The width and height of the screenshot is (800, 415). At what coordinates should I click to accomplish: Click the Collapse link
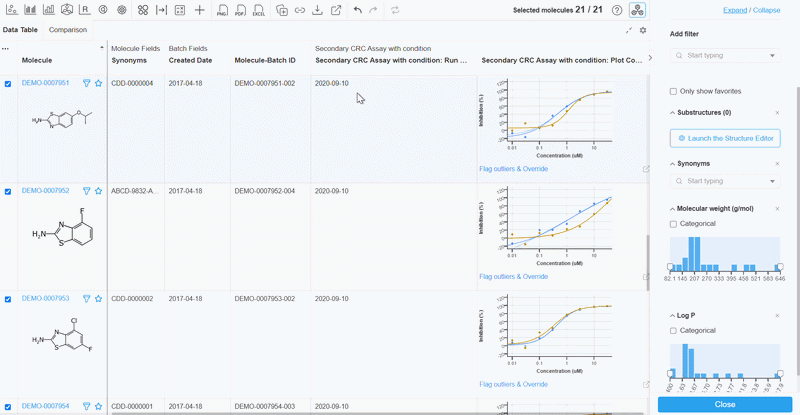coord(766,10)
